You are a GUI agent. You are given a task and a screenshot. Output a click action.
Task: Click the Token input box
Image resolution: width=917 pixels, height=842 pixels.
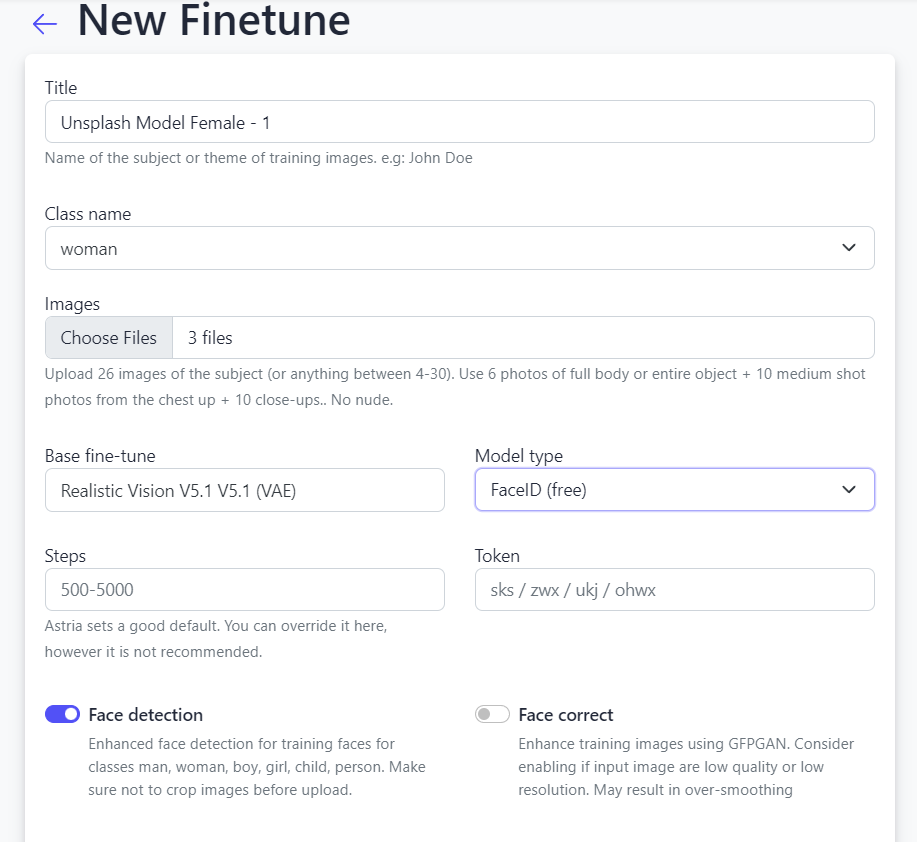(674, 590)
